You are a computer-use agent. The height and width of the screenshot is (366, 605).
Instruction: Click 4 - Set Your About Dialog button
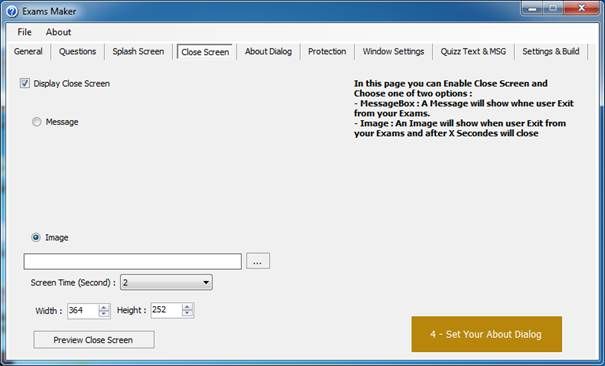click(x=487, y=334)
